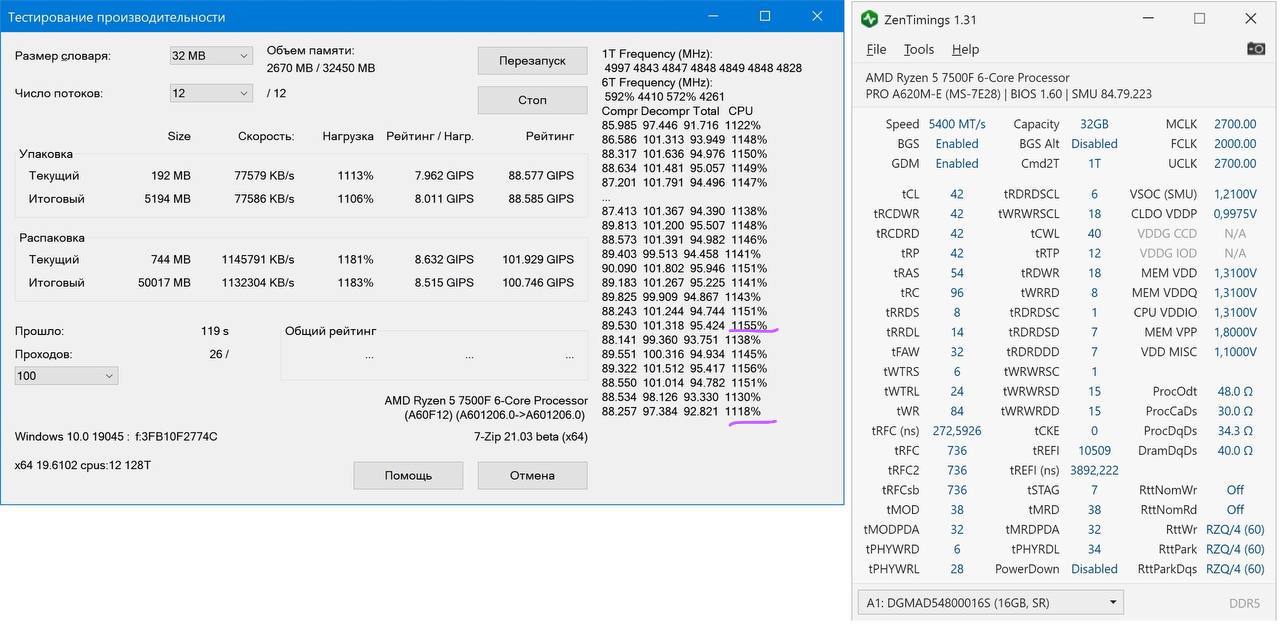
Task: Open the File menu in ZenTimings
Action: point(876,49)
